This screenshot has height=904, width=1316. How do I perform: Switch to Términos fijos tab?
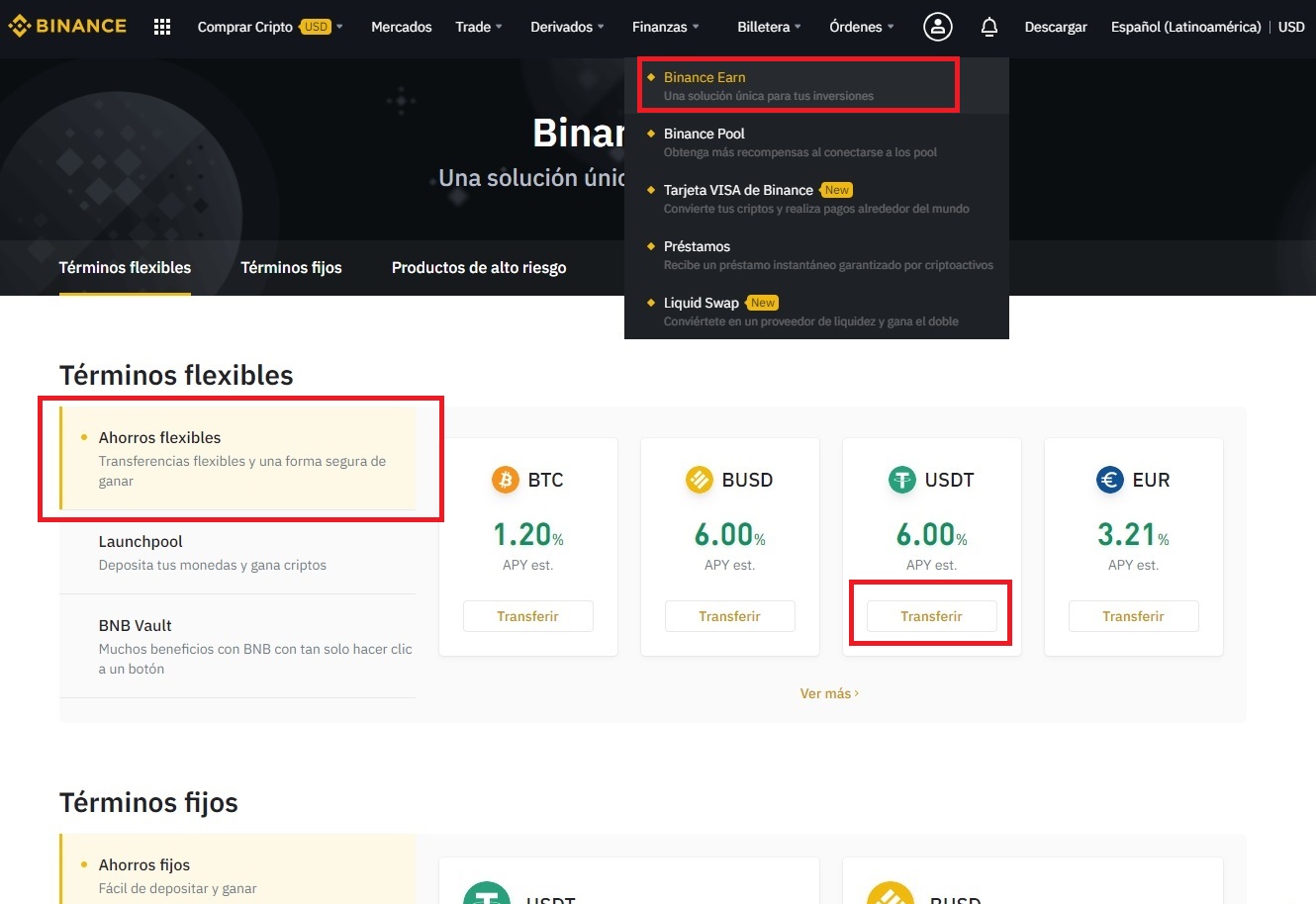(291, 267)
